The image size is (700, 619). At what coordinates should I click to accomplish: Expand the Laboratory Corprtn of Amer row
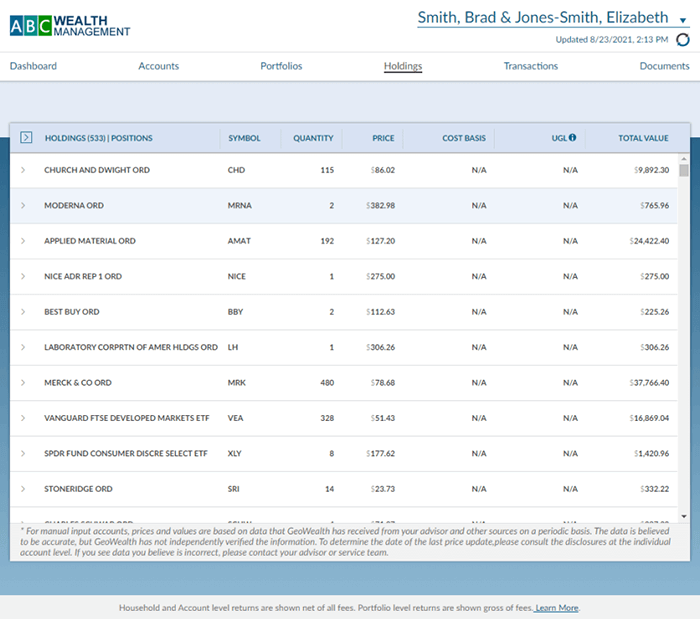coord(23,347)
